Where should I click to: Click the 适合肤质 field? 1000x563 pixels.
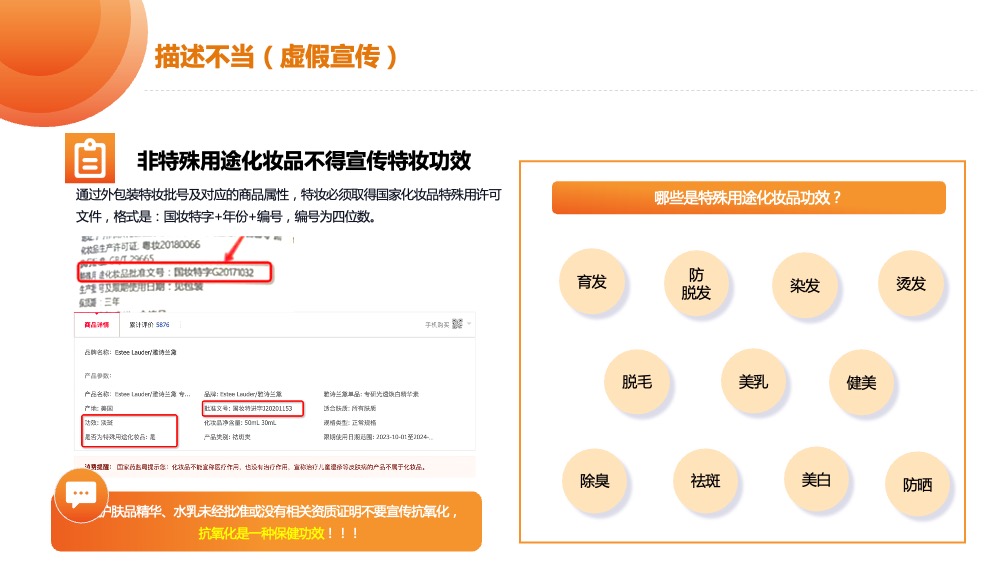349,408
